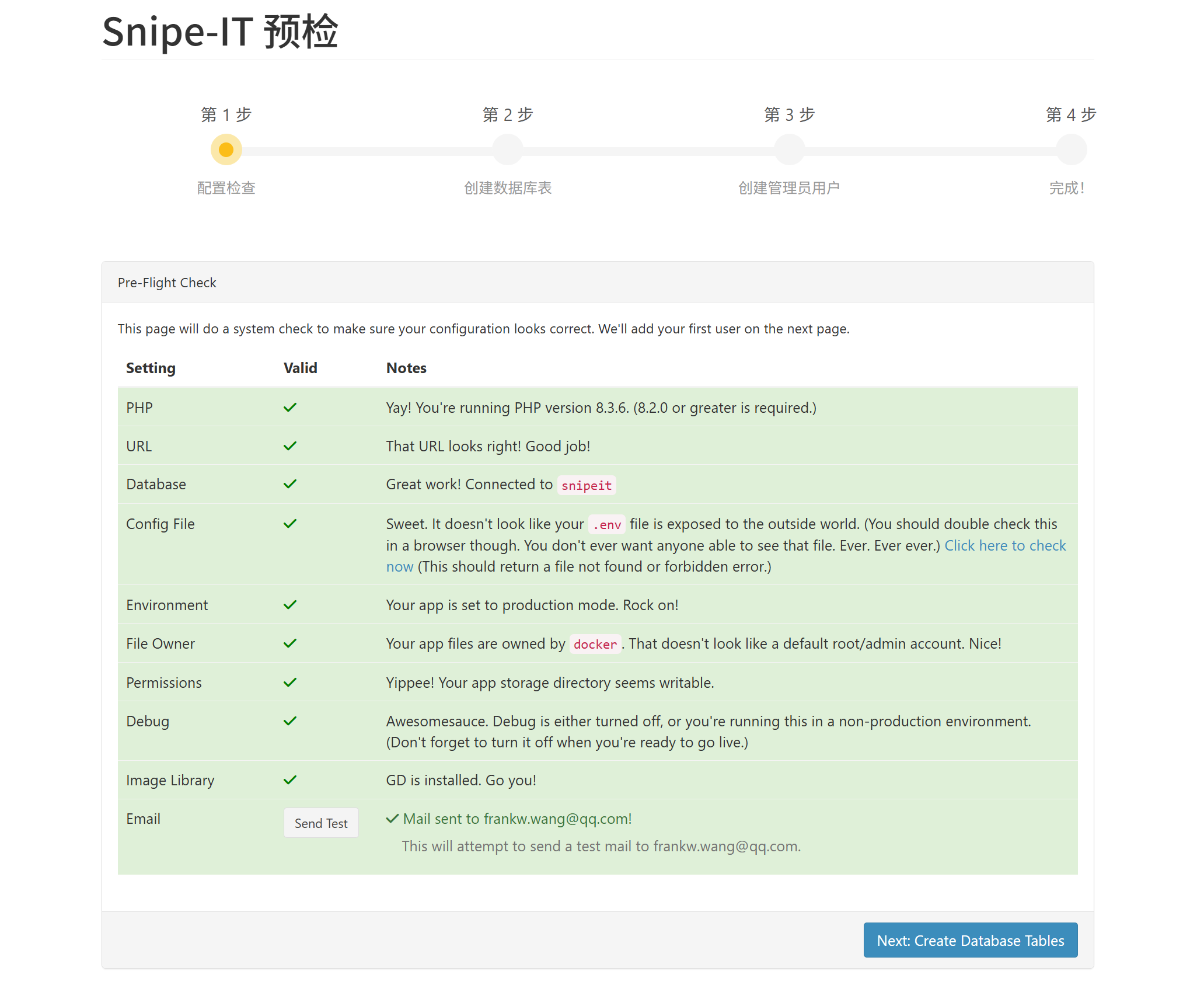The height and width of the screenshot is (999, 1204).
Task: Click the Database row checkmark
Action: coord(289,483)
